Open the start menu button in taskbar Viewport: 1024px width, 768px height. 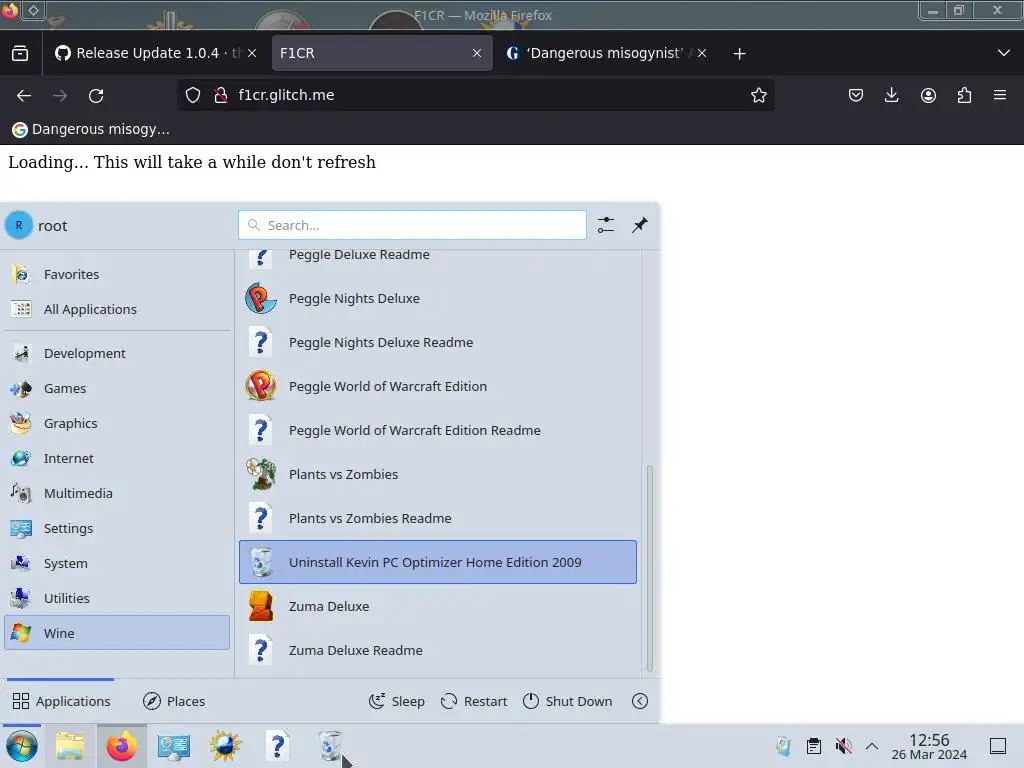tap(22, 746)
